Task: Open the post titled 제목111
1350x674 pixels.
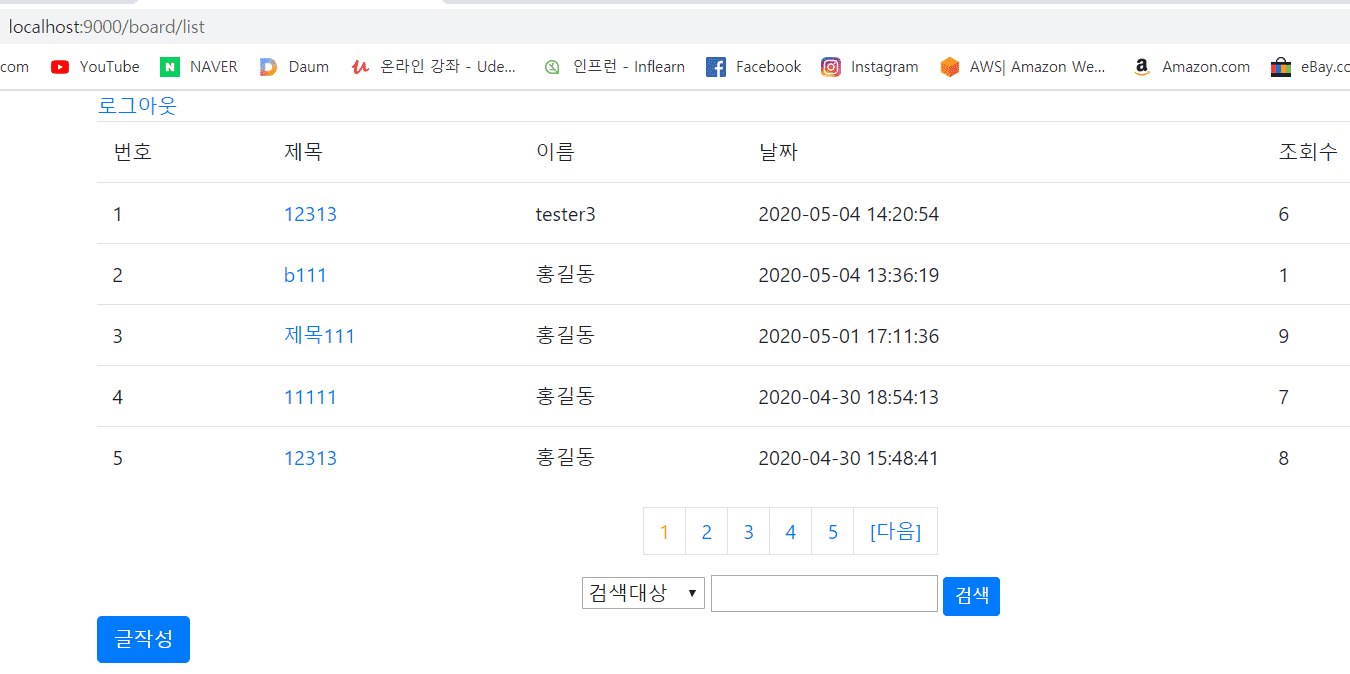Action: click(319, 336)
